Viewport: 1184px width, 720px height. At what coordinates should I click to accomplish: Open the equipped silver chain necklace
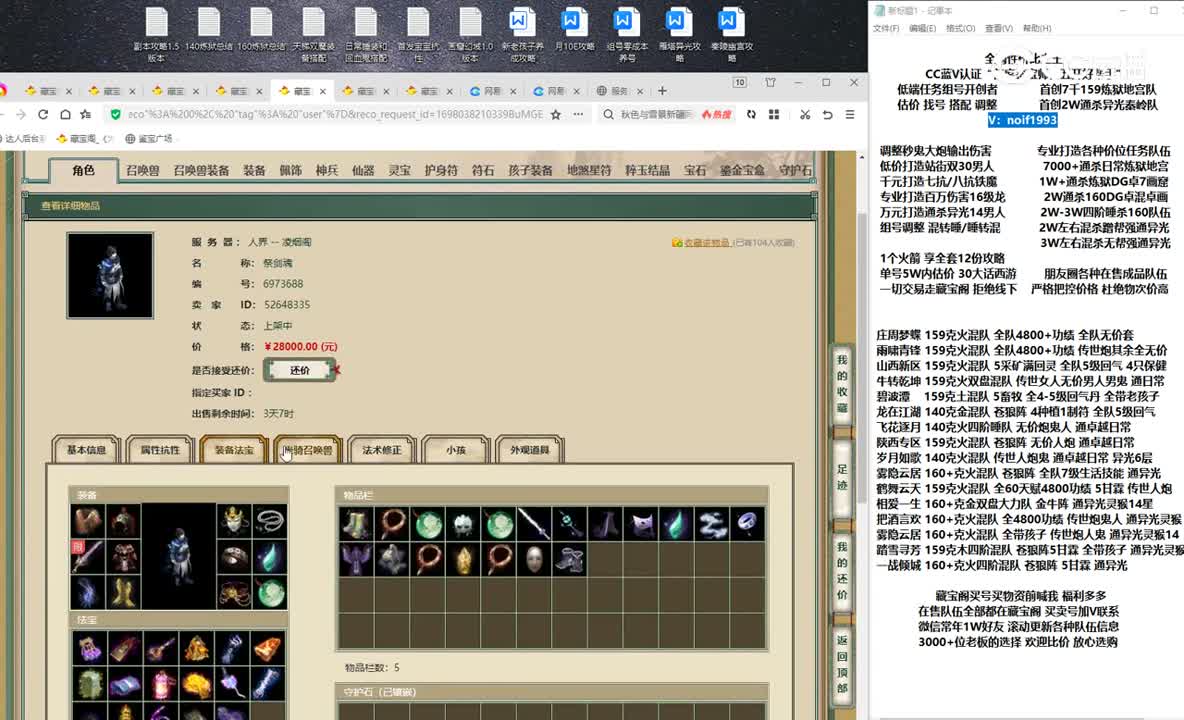point(270,521)
